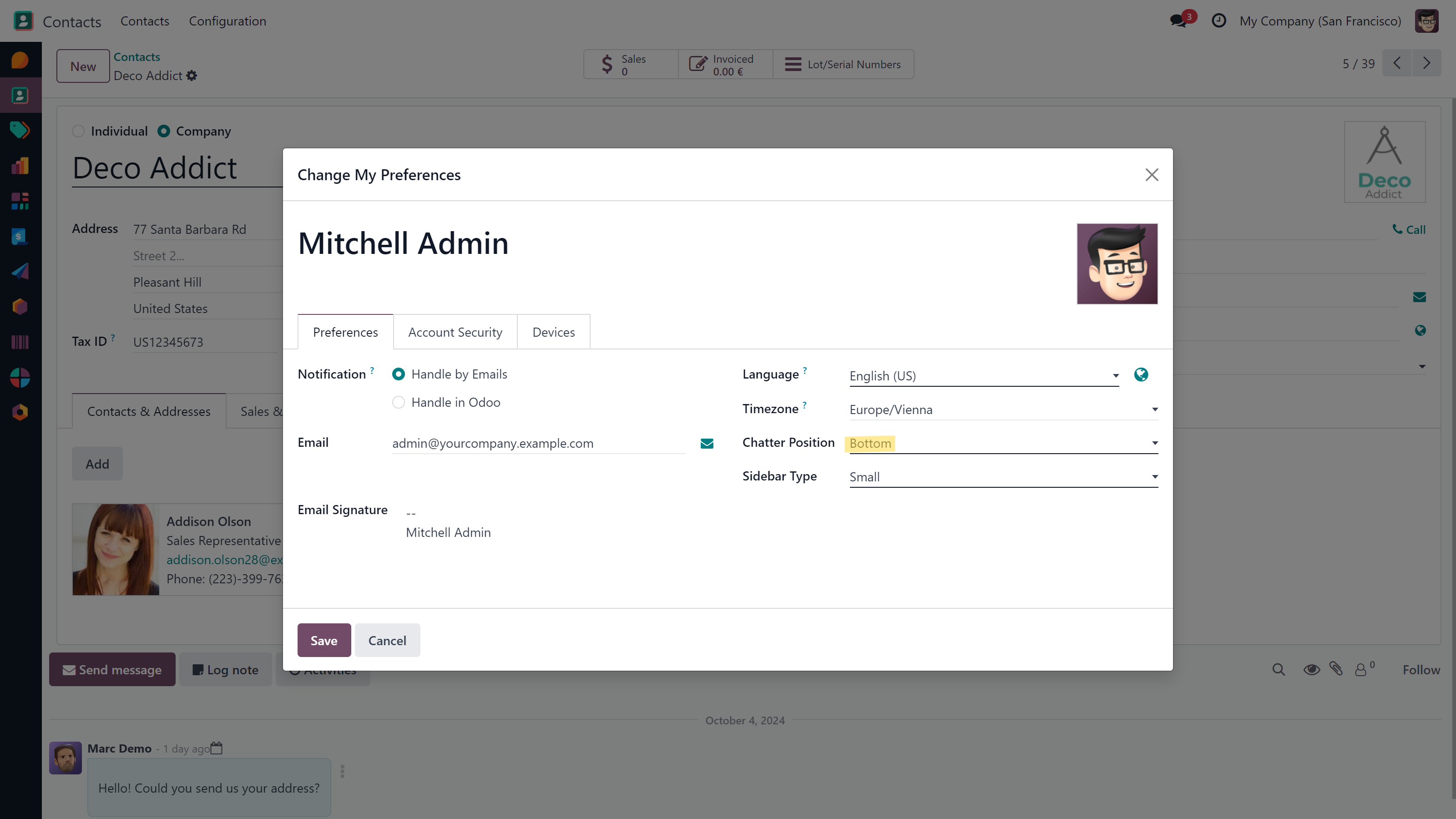Click the globe icon next to Language
Image resolution: width=1456 pixels, height=819 pixels.
pos(1141,375)
